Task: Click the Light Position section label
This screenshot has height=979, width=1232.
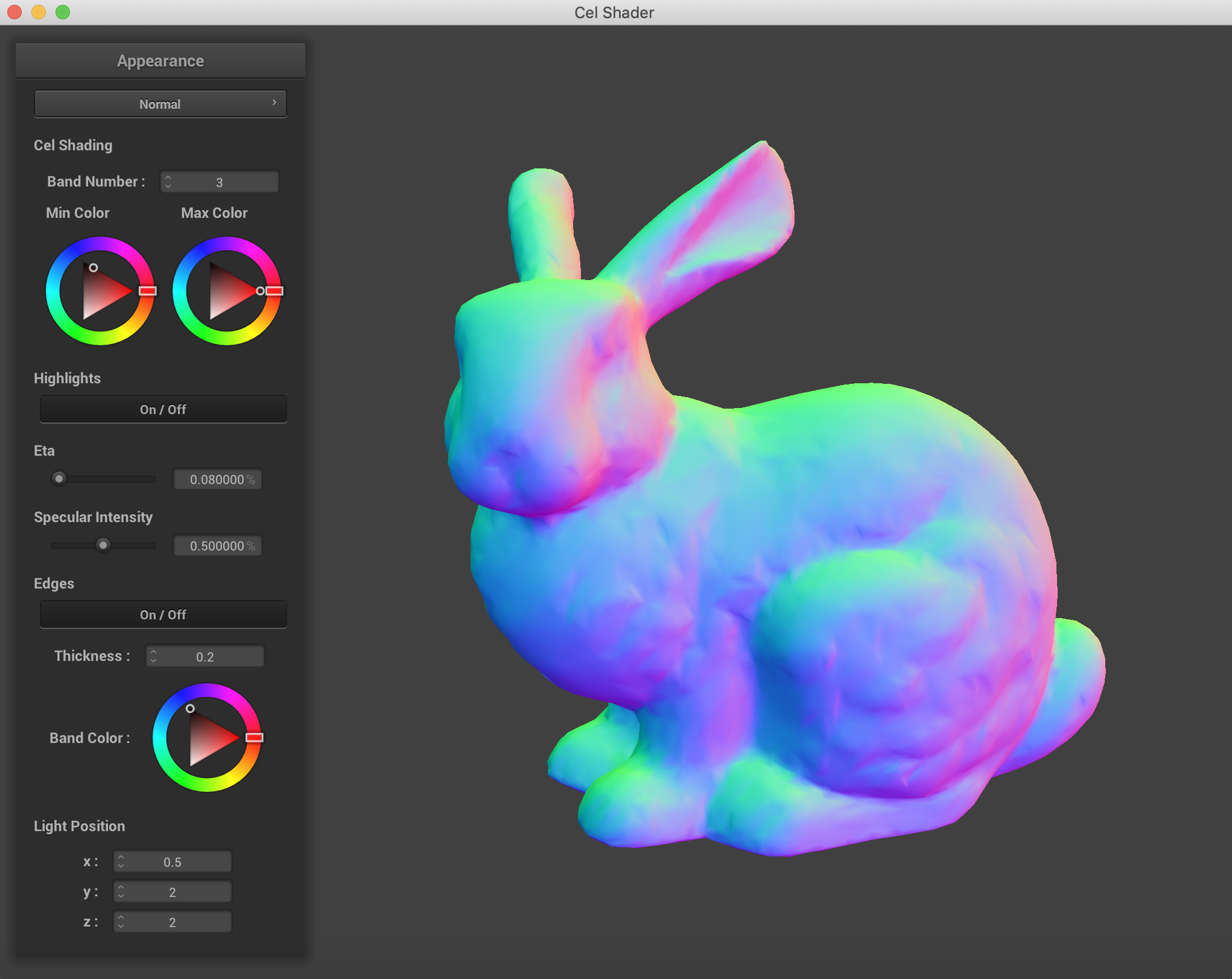Action: click(x=80, y=826)
